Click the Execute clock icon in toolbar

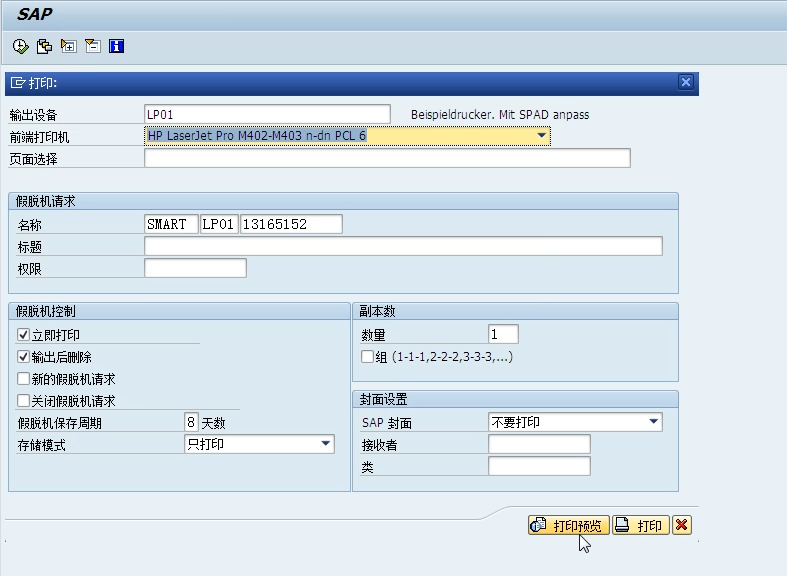[20, 46]
